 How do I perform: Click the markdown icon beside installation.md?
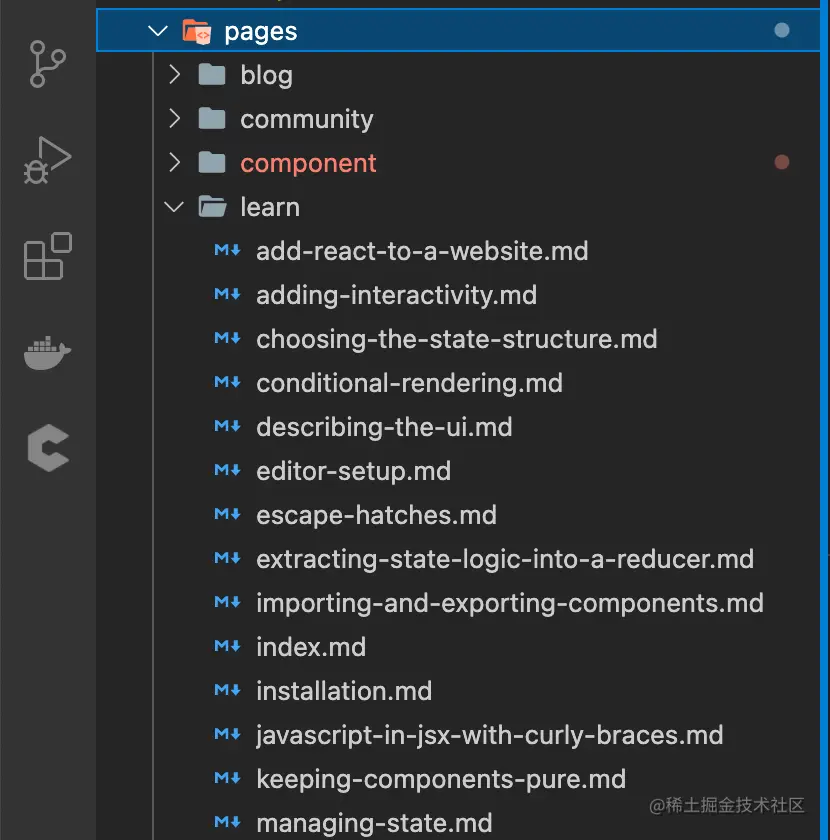coord(227,691)
